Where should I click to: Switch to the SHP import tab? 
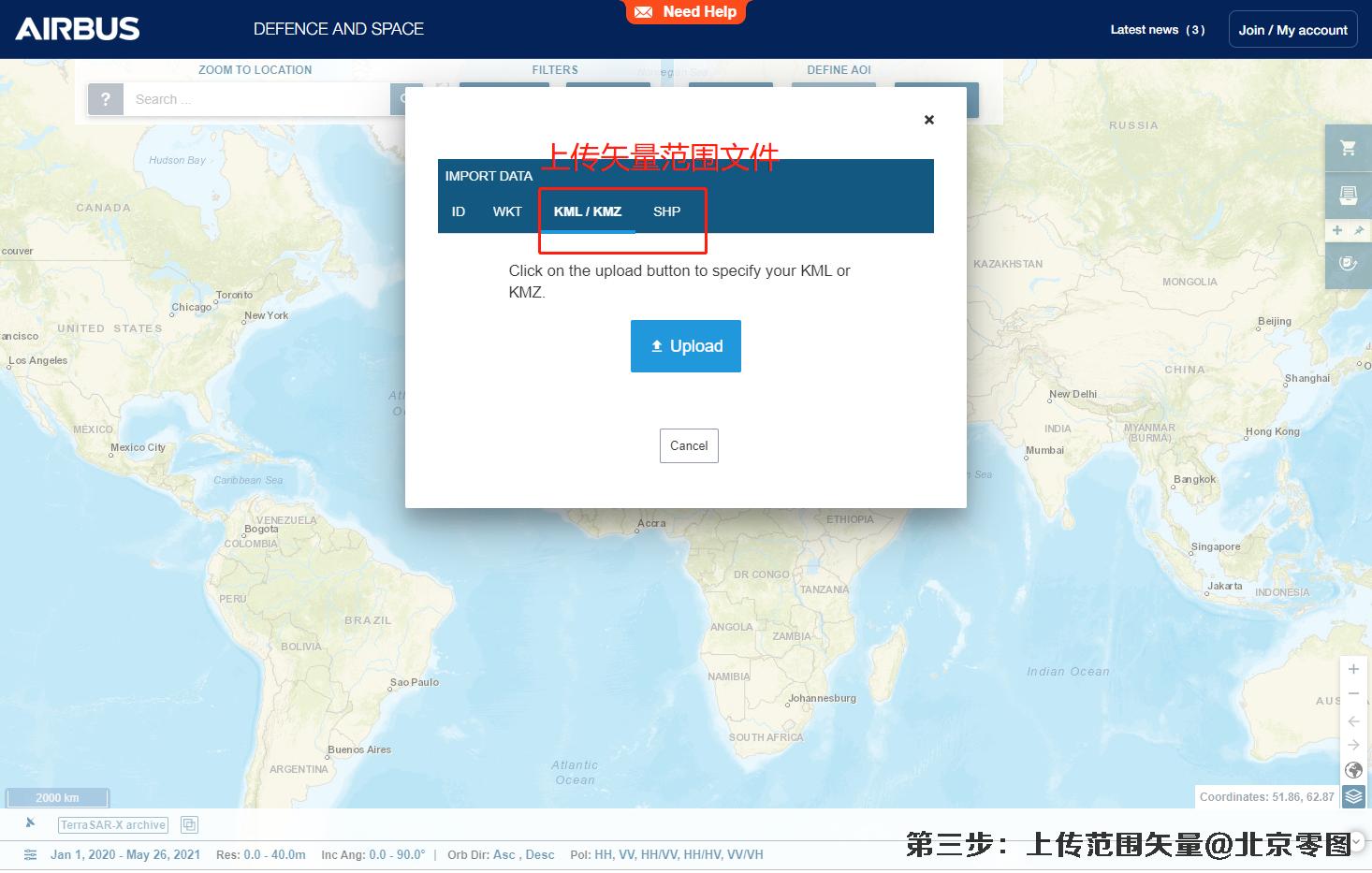click(x=666, y=211)
